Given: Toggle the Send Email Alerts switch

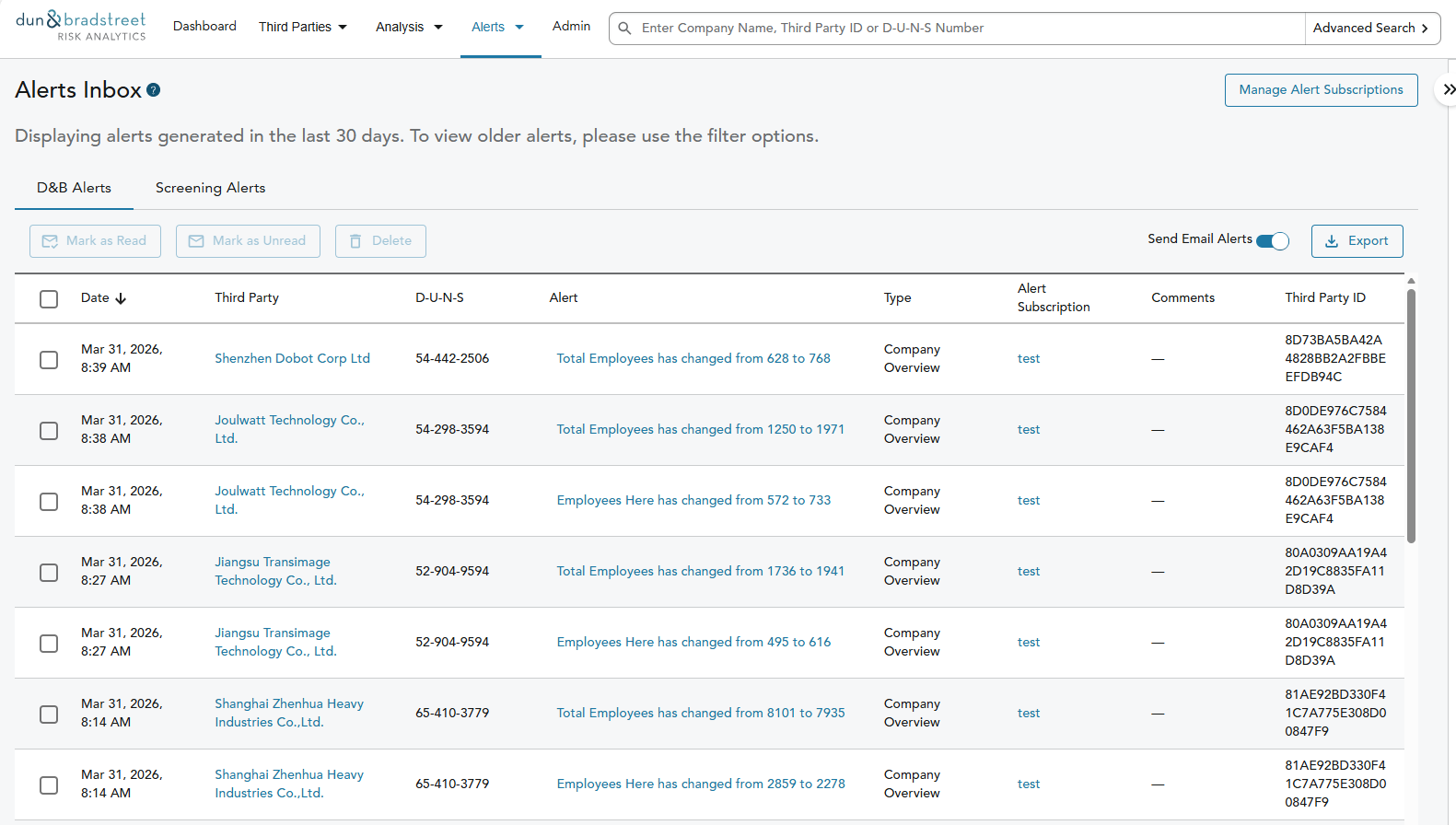Looking at the screenshot, I should click(x=1273, y=241).
